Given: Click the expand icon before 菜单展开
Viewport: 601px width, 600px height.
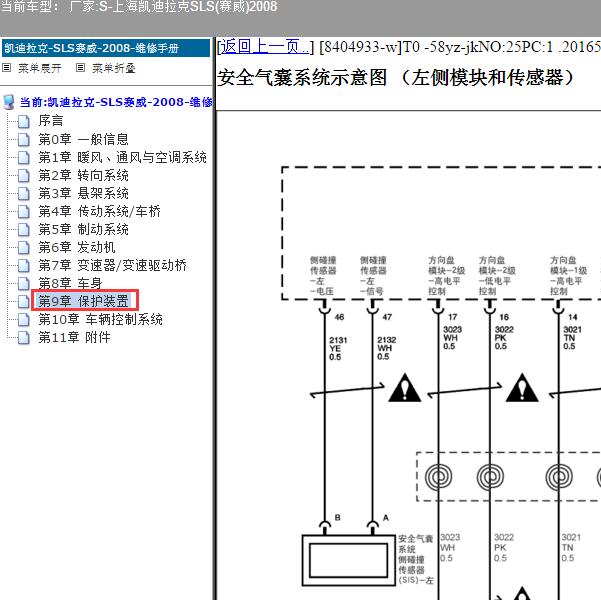Looking at the screenshot, I should tap(7, 68).
